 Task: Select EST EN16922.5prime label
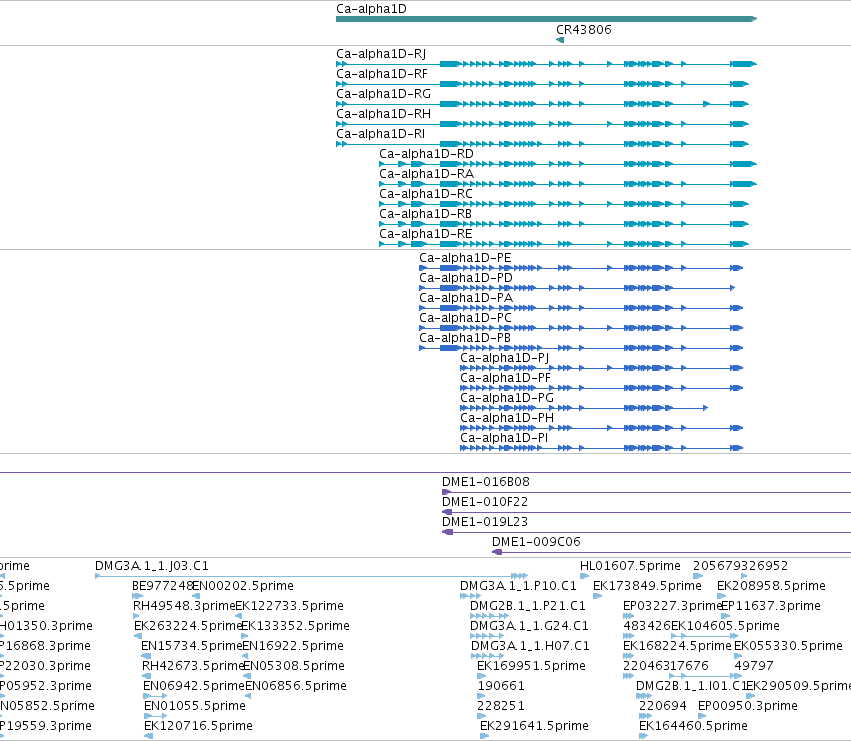pos(293,647)
